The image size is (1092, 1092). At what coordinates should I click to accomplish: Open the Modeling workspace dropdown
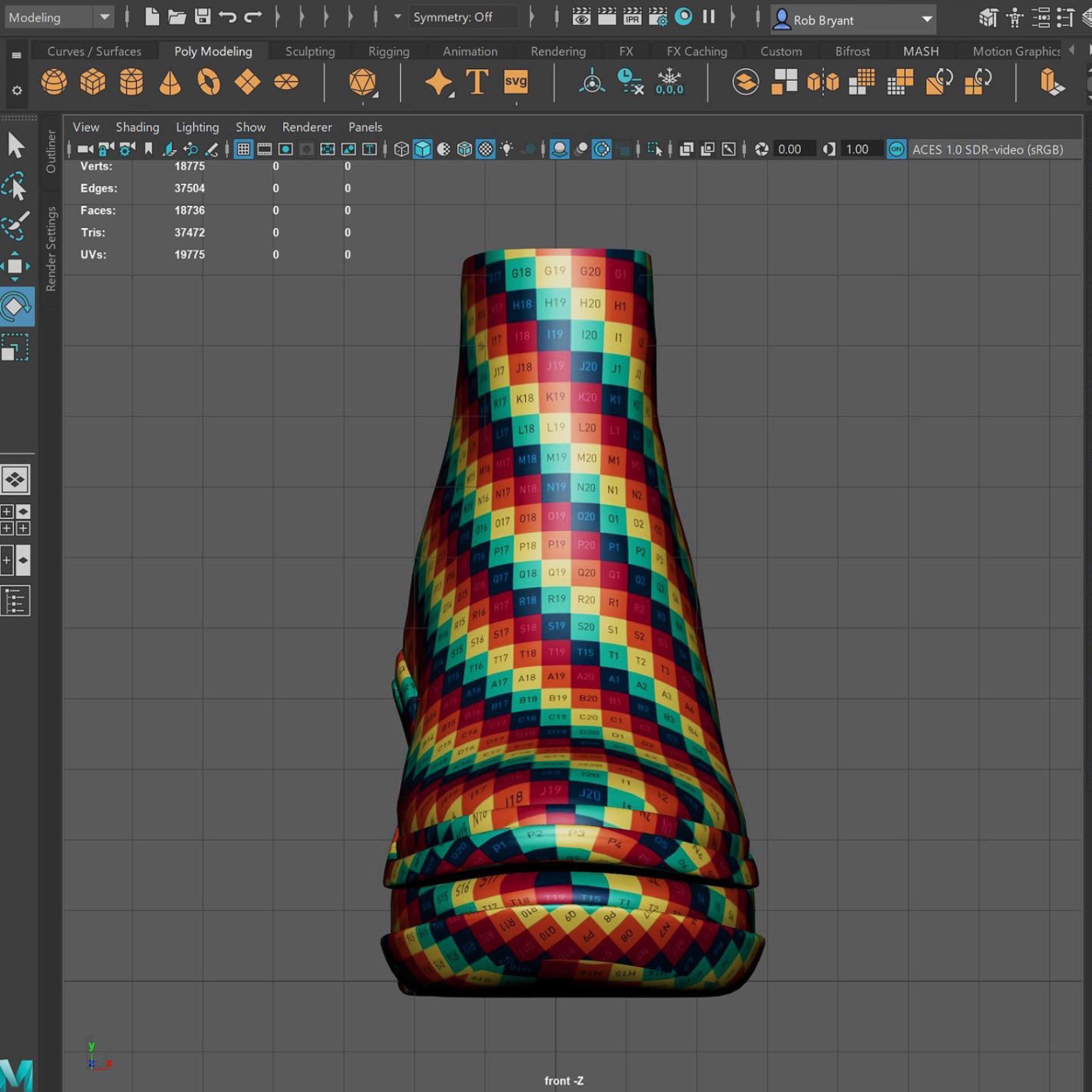[x=59, y=17]
